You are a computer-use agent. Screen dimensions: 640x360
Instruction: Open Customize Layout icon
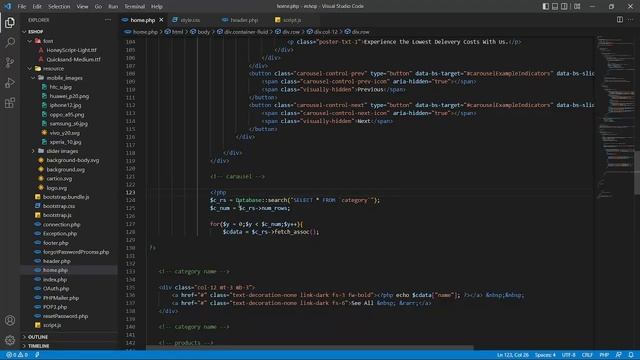click(577, 6)
